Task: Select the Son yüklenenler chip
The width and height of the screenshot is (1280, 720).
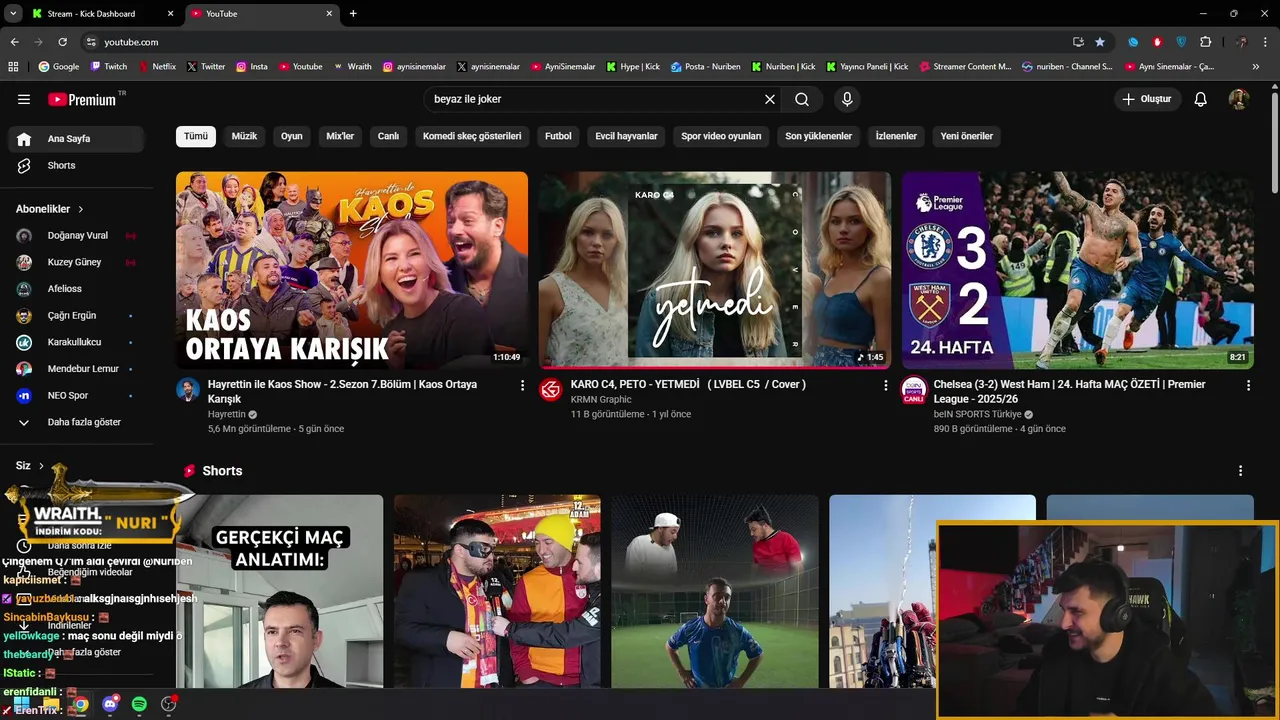Action: (818, 136)
